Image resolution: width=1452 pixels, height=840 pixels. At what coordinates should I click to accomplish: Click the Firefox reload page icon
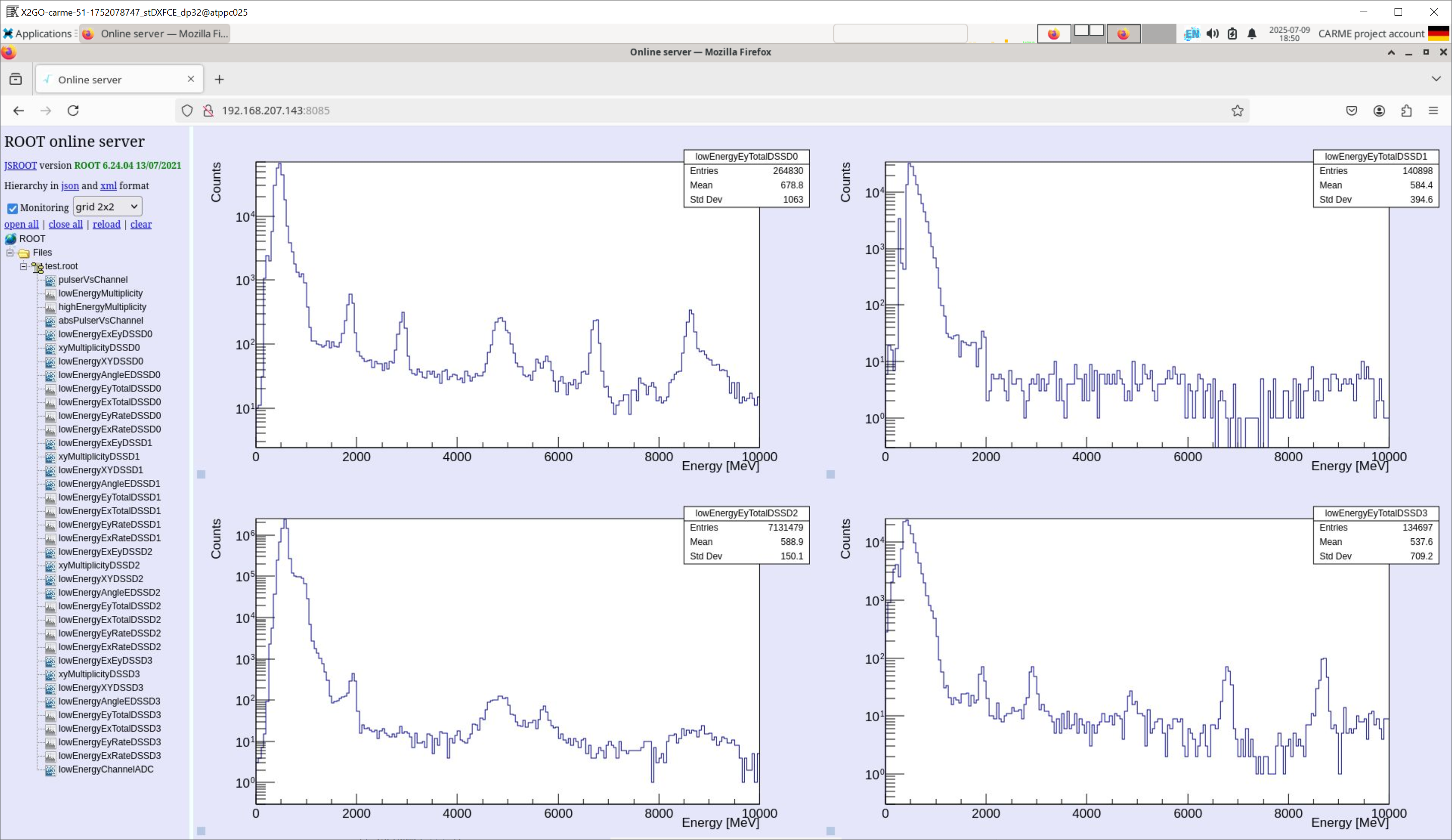point(73,111)
